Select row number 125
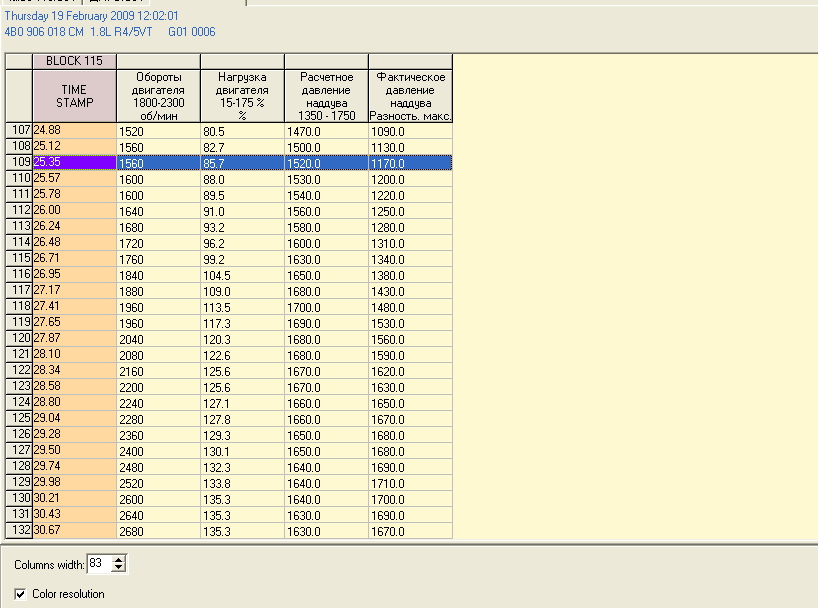The image size is (818, 608). [19, 419]
